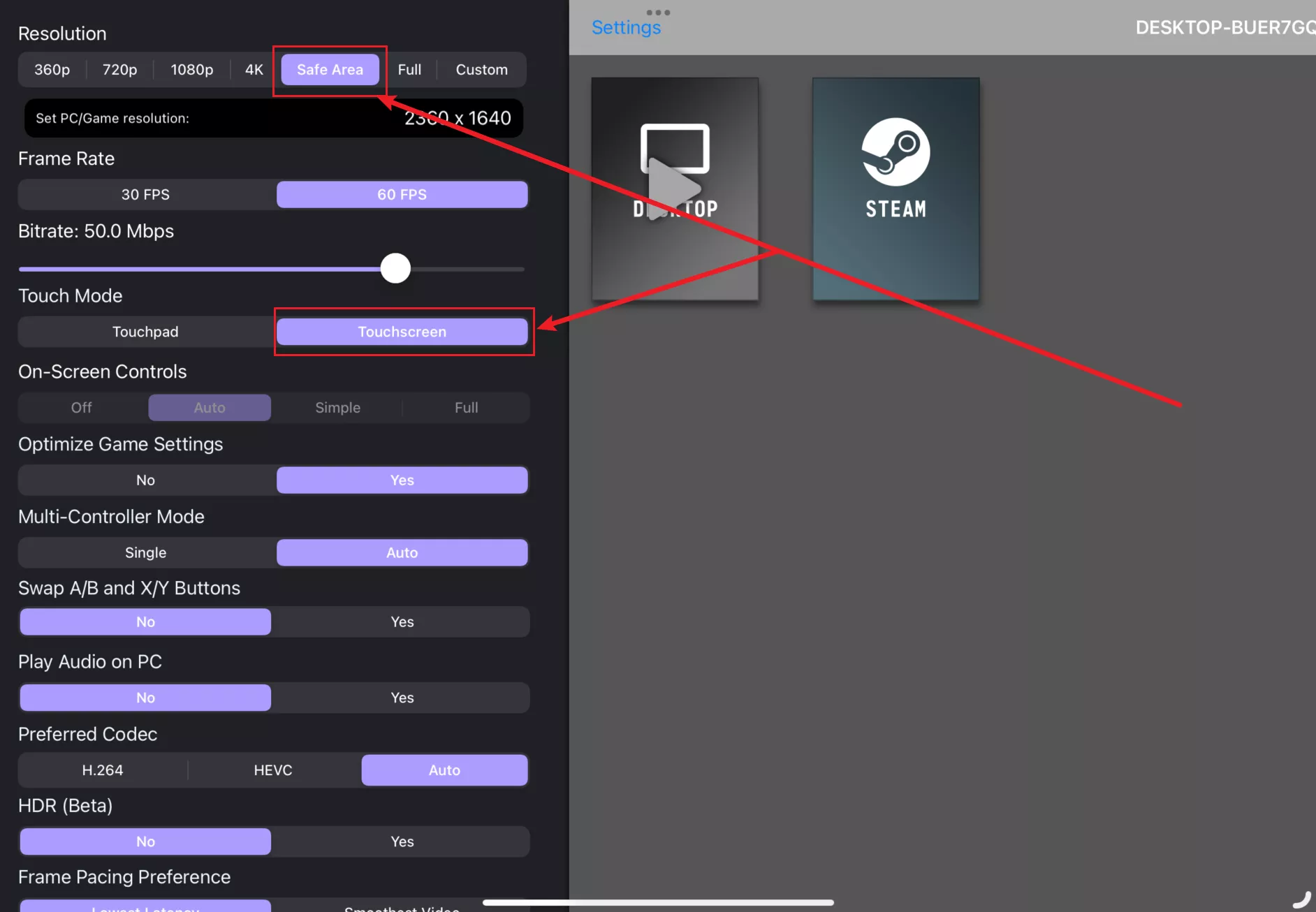
Task: Select Yes for Play Audio on PC
Action: 402,698
